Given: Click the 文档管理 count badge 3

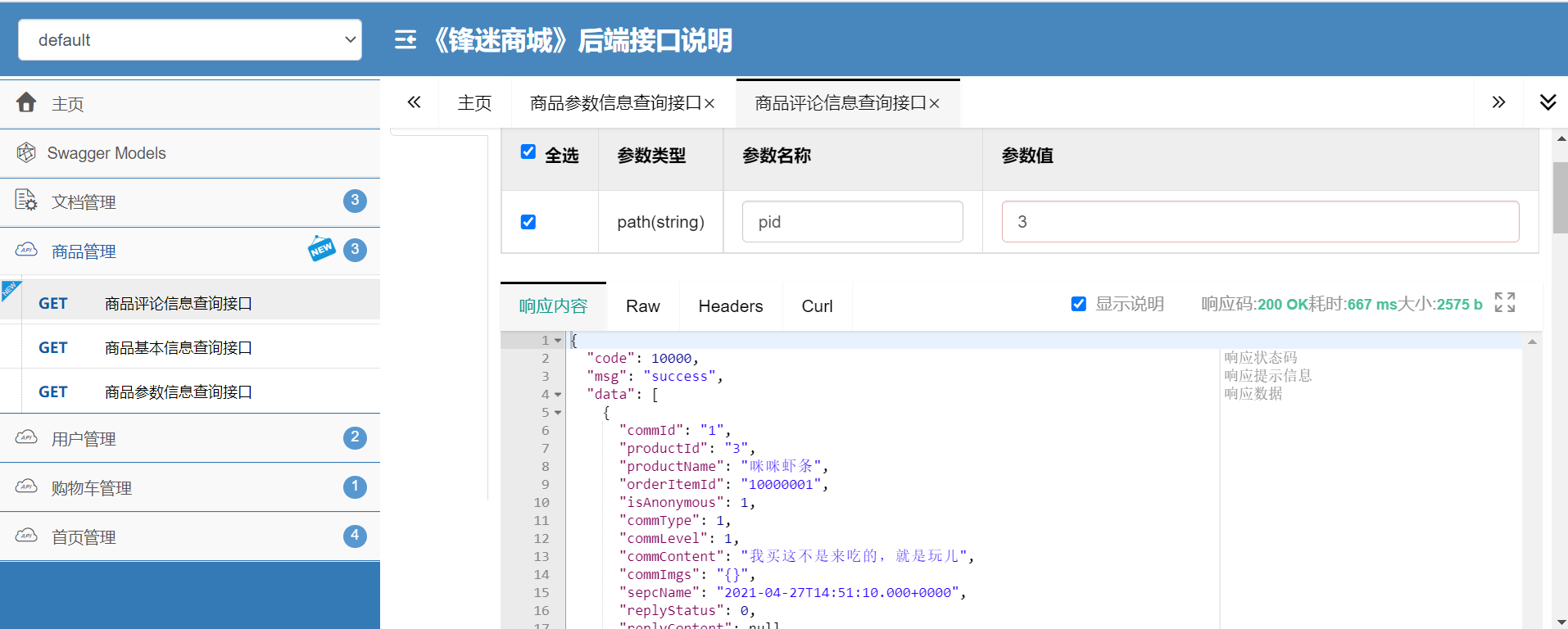Looking at the screenshot, I should [355, 201].
